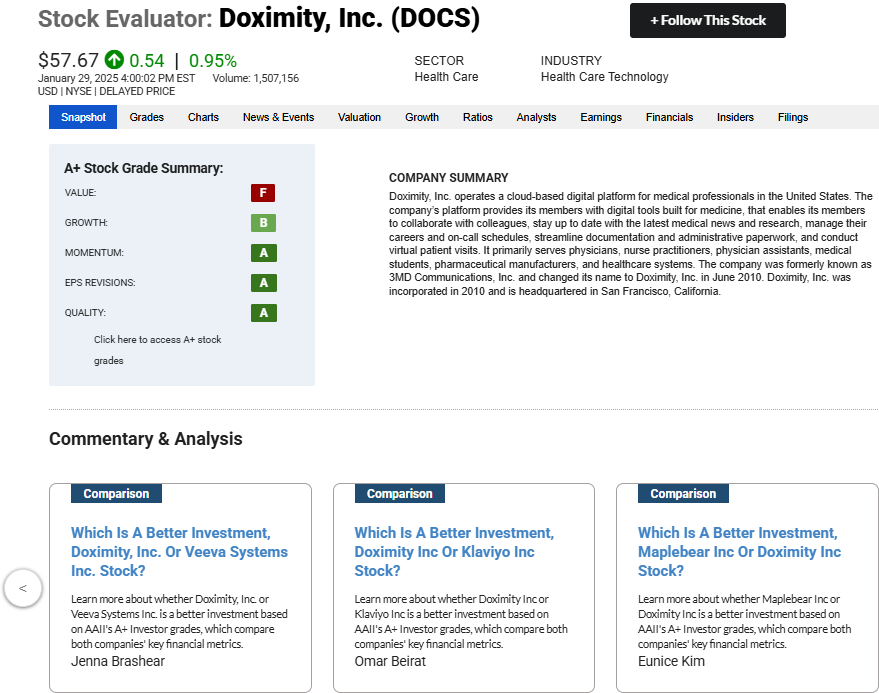Click the A+ Stock Grade Summary heading

(144, 168)
